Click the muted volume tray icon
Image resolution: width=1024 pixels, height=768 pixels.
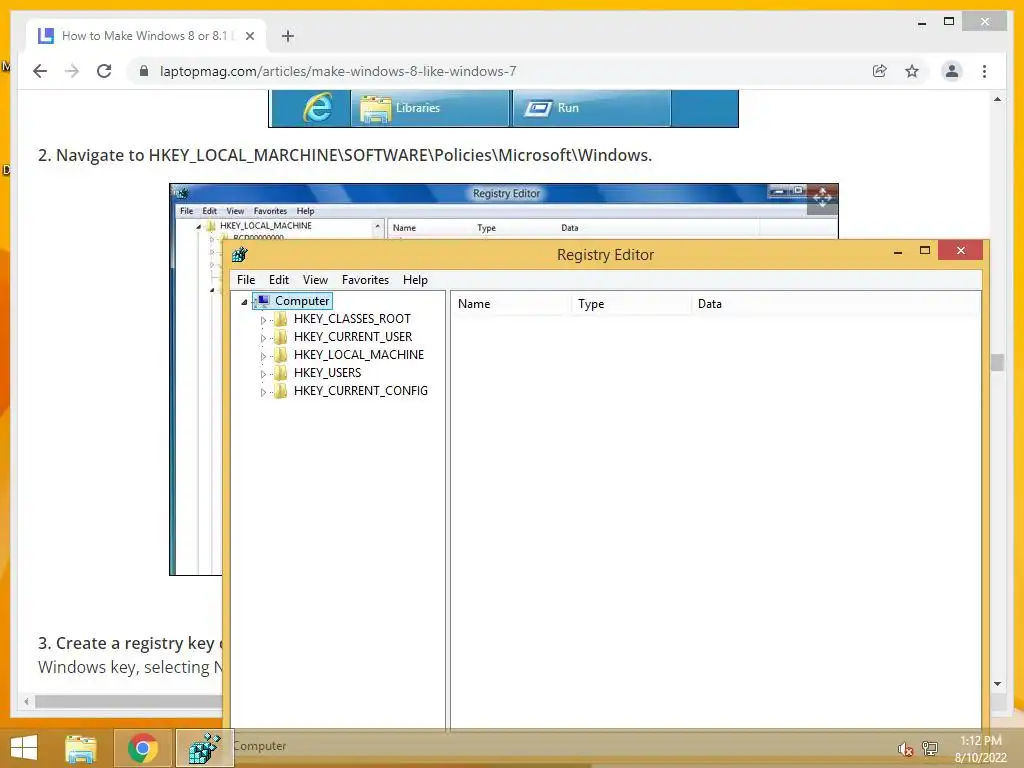pyautogui.click(x=904, y=748)
